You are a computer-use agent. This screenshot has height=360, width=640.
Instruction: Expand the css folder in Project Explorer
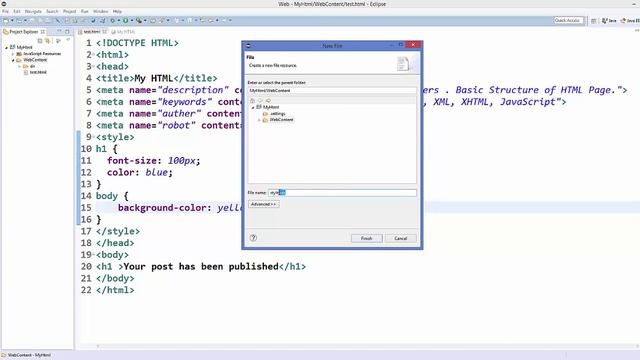pyautogui.click(x=20, y=66)
